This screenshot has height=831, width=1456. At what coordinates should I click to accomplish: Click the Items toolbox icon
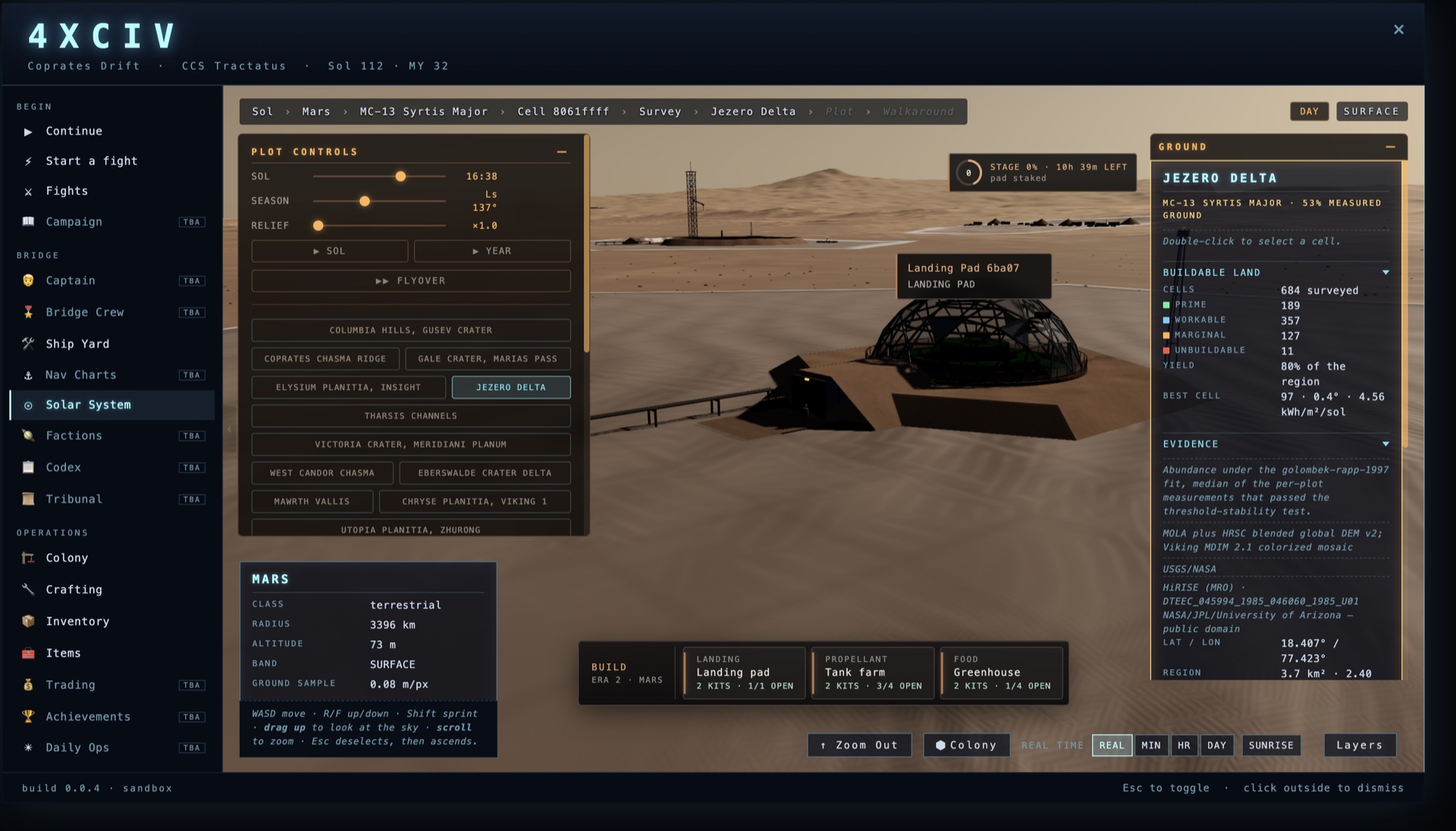click(28, 653)
